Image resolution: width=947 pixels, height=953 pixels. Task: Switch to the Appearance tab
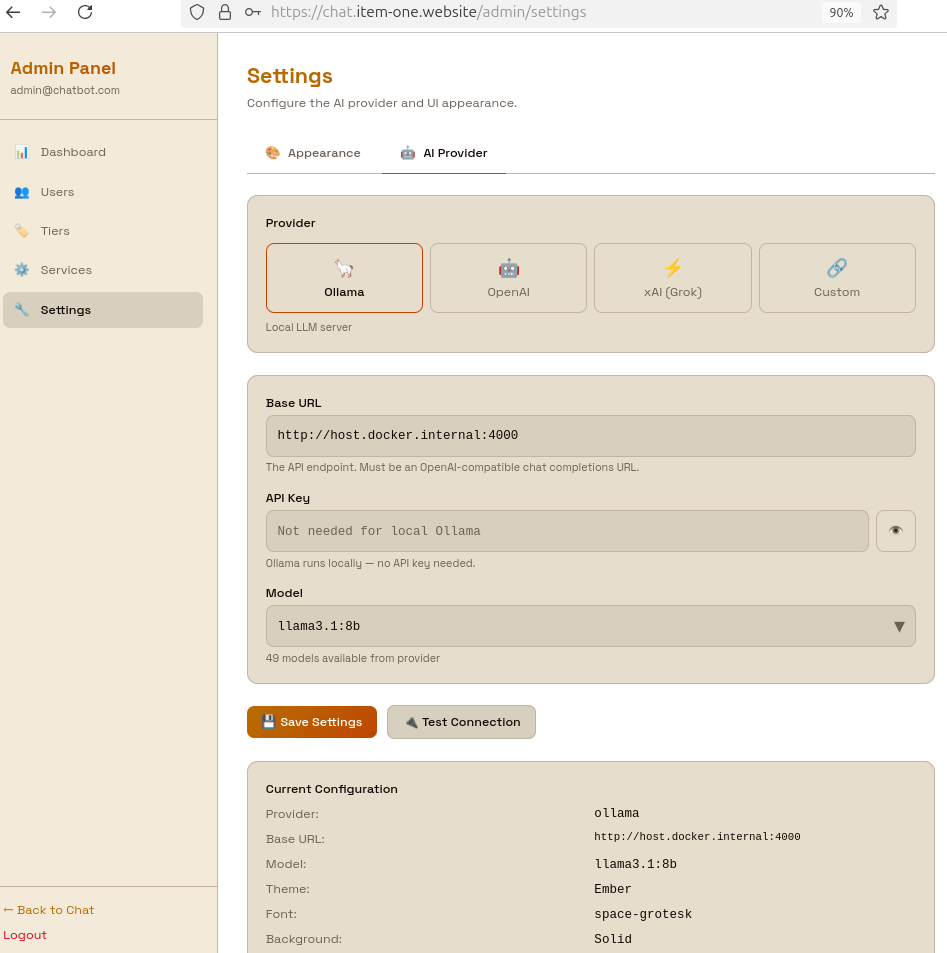click(314, 153)
